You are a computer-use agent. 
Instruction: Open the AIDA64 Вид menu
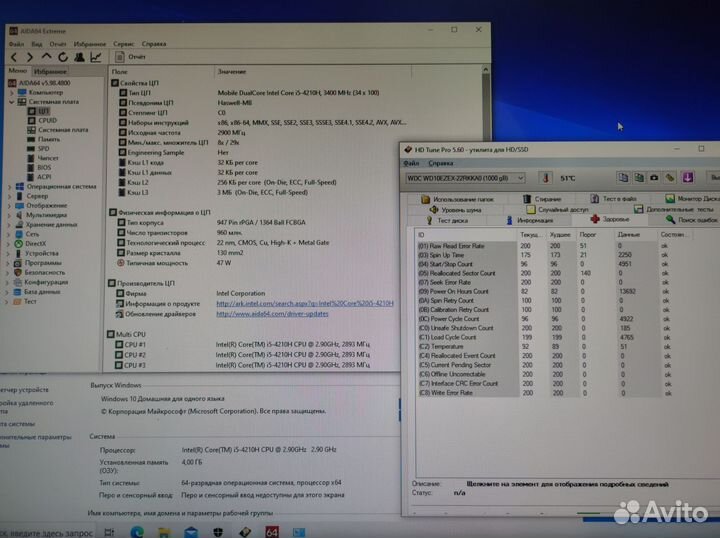click(37, 44)
